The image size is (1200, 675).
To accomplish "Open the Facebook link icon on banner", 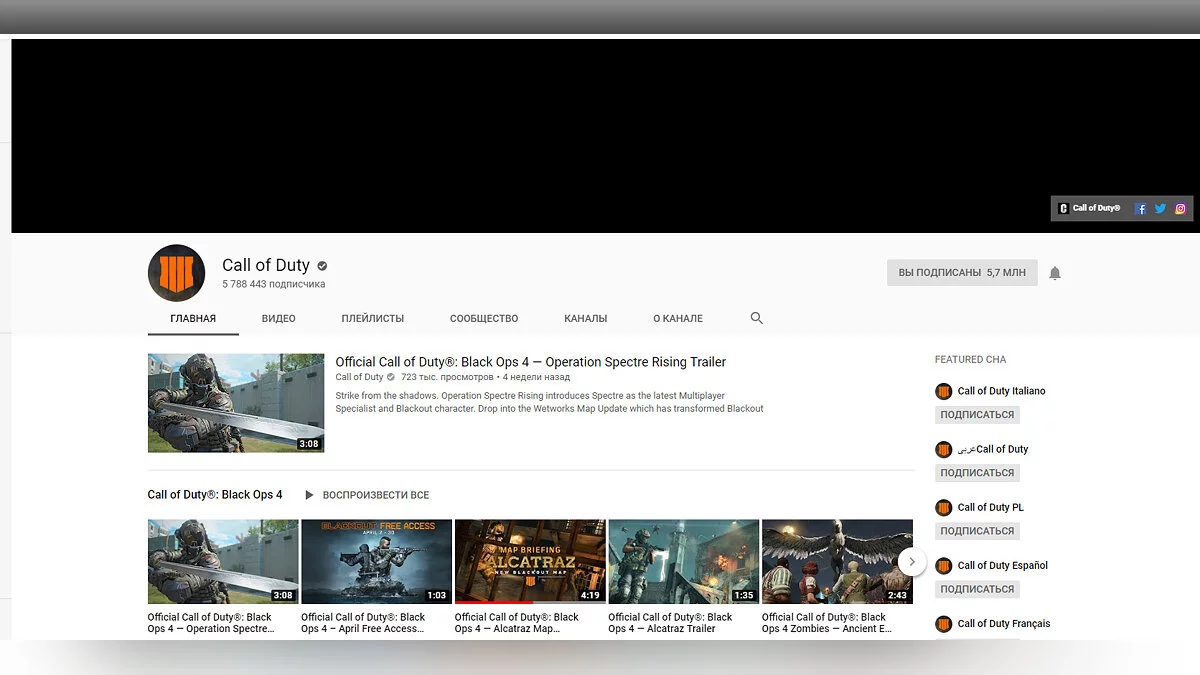I will pyautogui.click(x=1140, y=209).
